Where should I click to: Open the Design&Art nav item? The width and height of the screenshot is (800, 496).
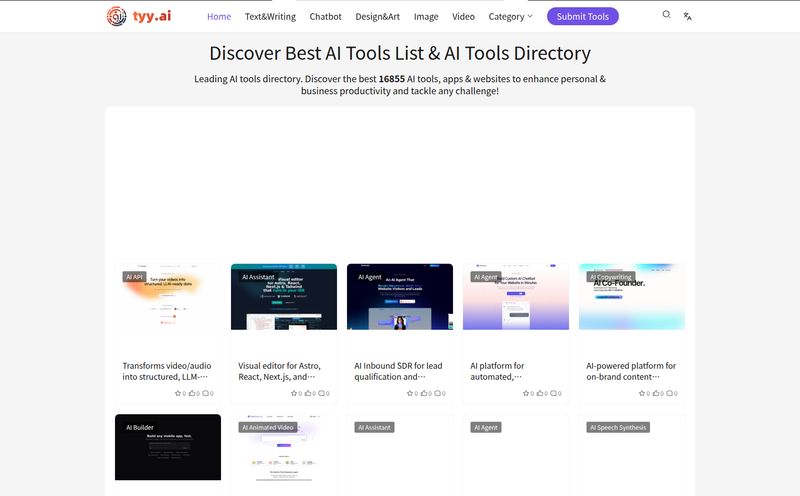point(378,17)
